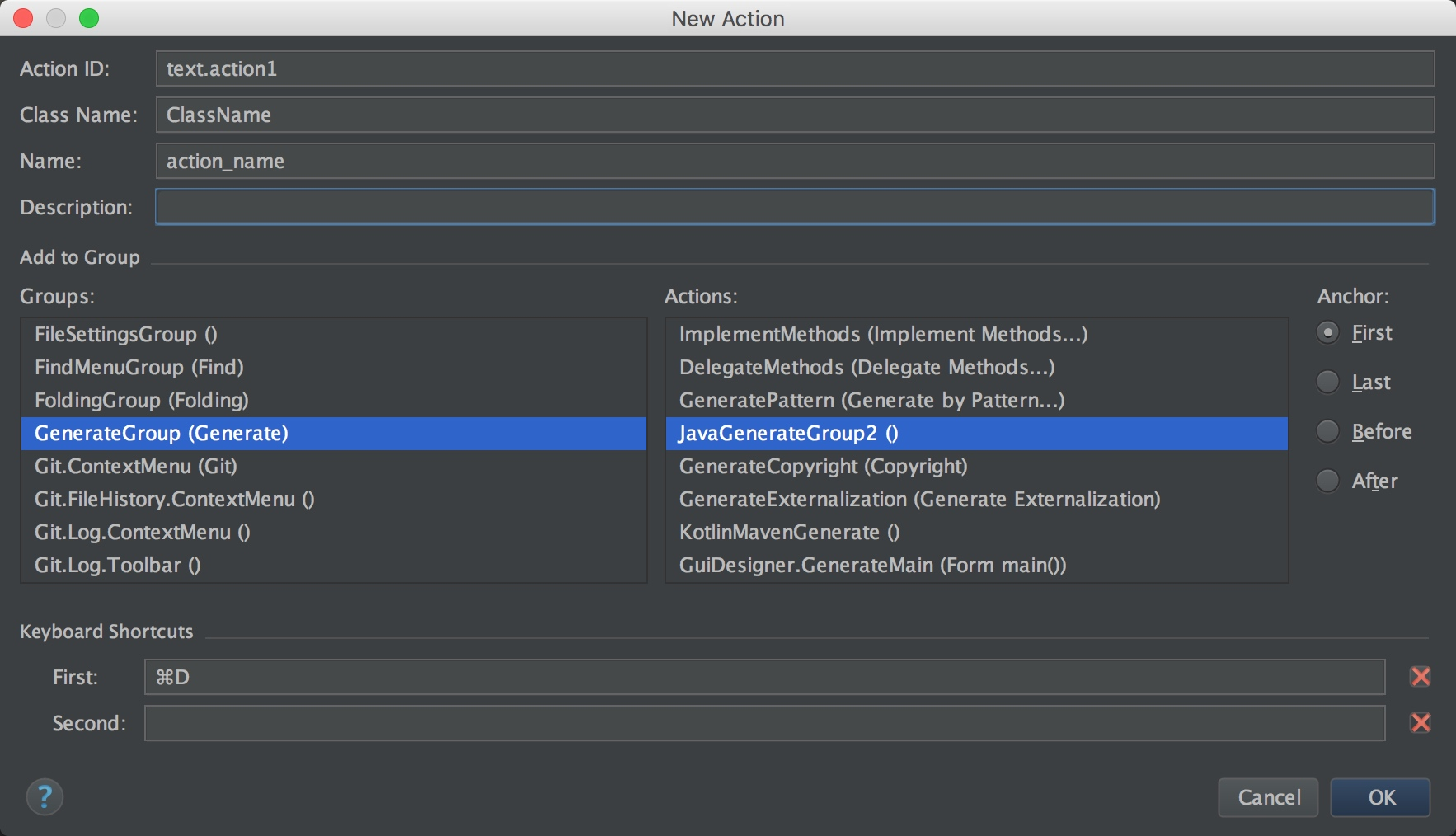Select FindMenuGroup (Find) in Groups list
The width and height of the screenshot is (1456, 836).
pos(139,367)
